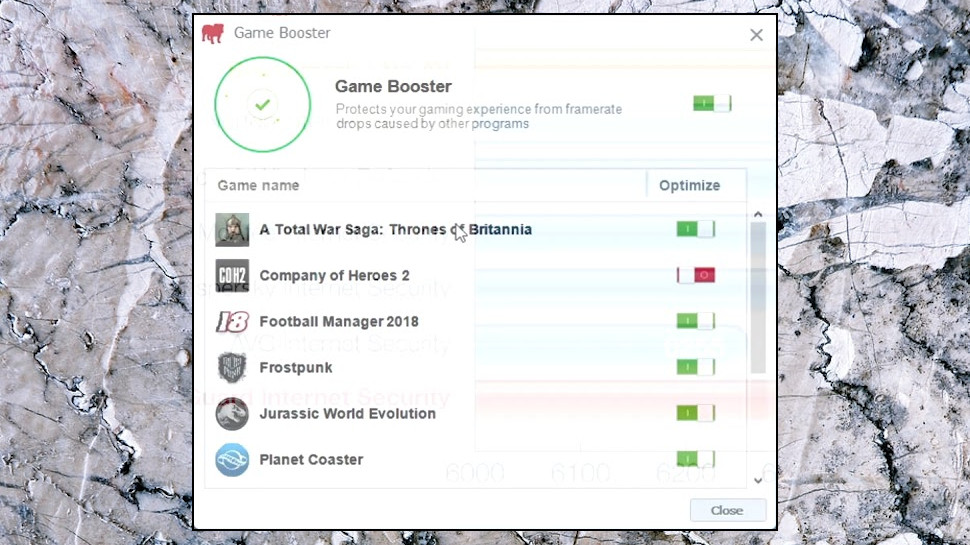Toggle optimization for Football Manager 2018
Screen dimensions: 970x545
tap(695, 320)
